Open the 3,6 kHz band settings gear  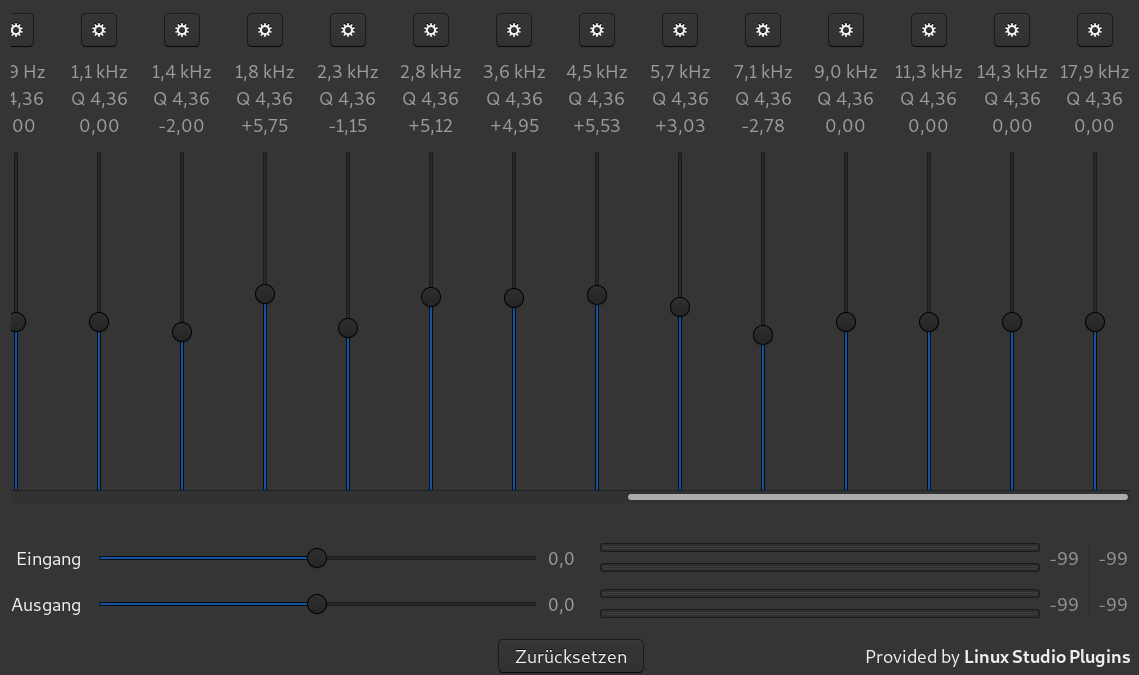(x=513, y=30)
